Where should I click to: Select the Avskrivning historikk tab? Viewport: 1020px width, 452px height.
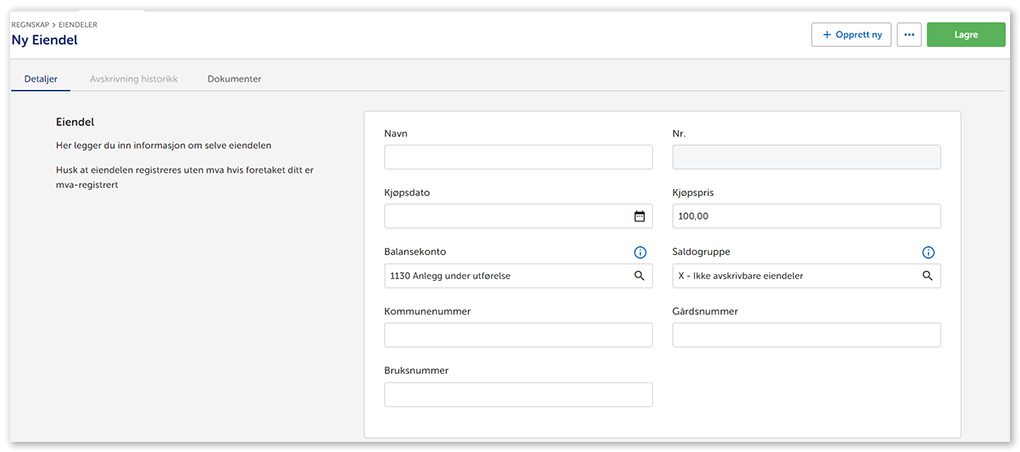pos(134,79)
